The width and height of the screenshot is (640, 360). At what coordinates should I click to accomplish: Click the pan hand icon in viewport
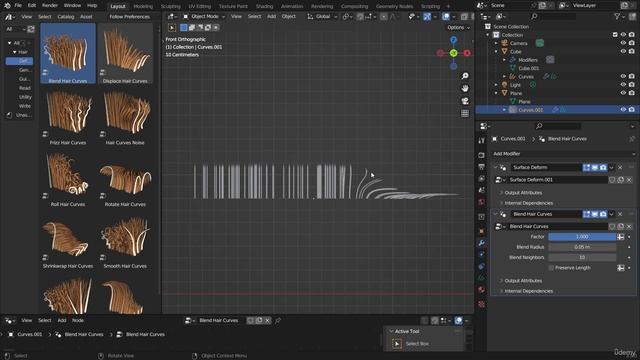pos(465,88)
